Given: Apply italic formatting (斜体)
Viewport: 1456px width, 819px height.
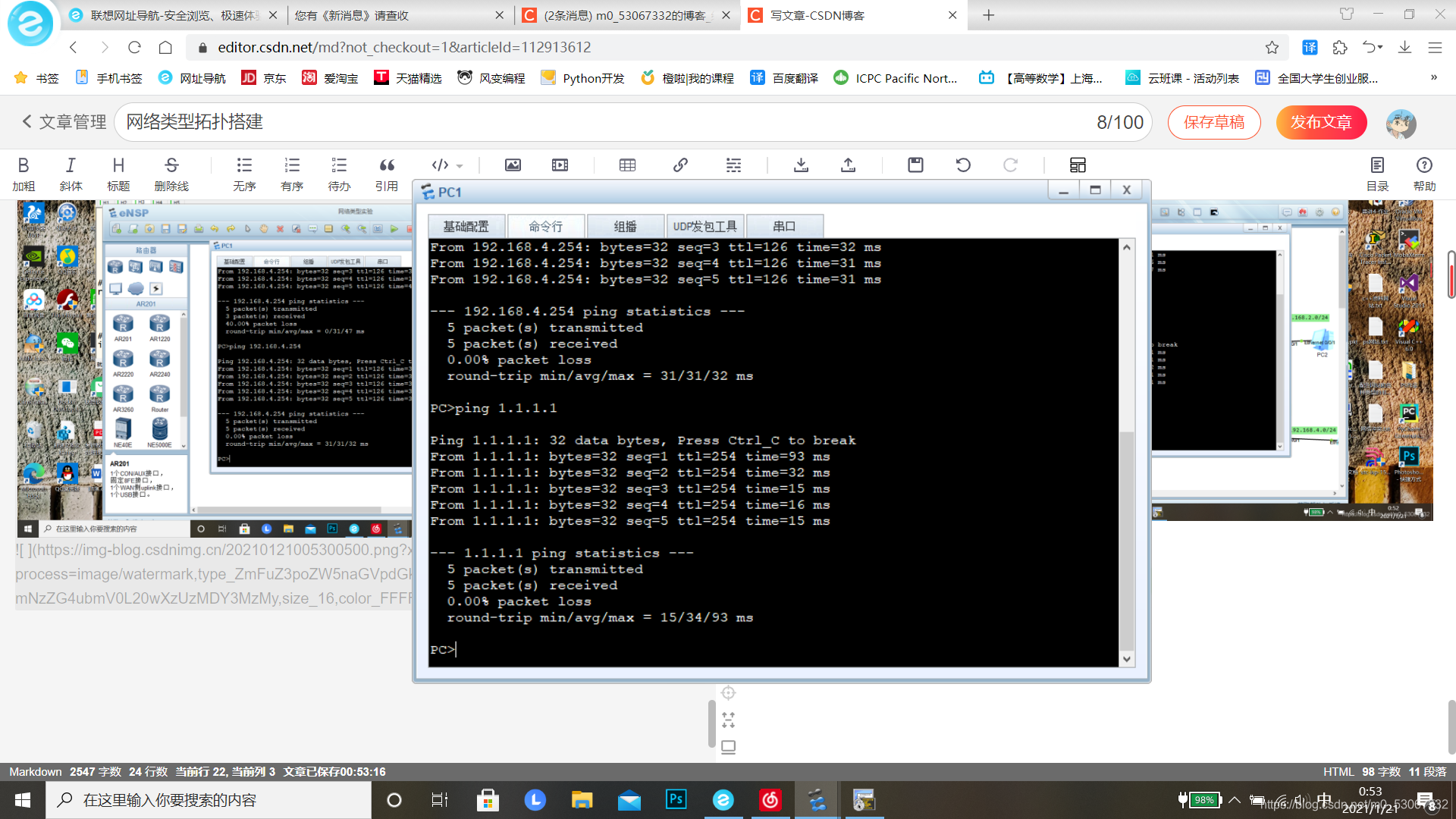Looking at the screenshot, I should [x=71, y=174].
